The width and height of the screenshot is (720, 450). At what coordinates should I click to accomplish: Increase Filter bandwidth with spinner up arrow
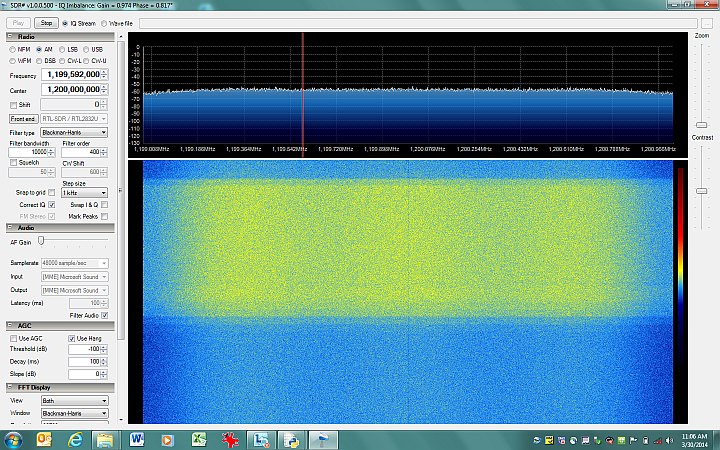coord(51,150)
